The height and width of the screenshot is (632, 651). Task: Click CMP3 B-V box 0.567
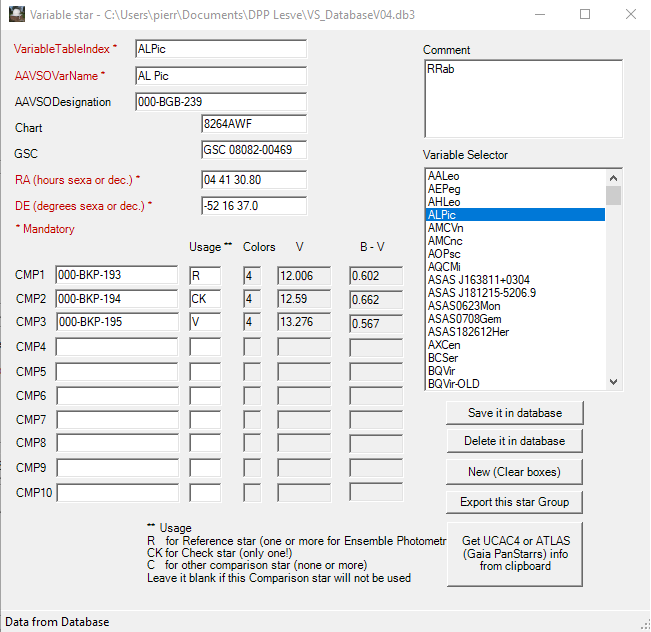coord(376,323)
